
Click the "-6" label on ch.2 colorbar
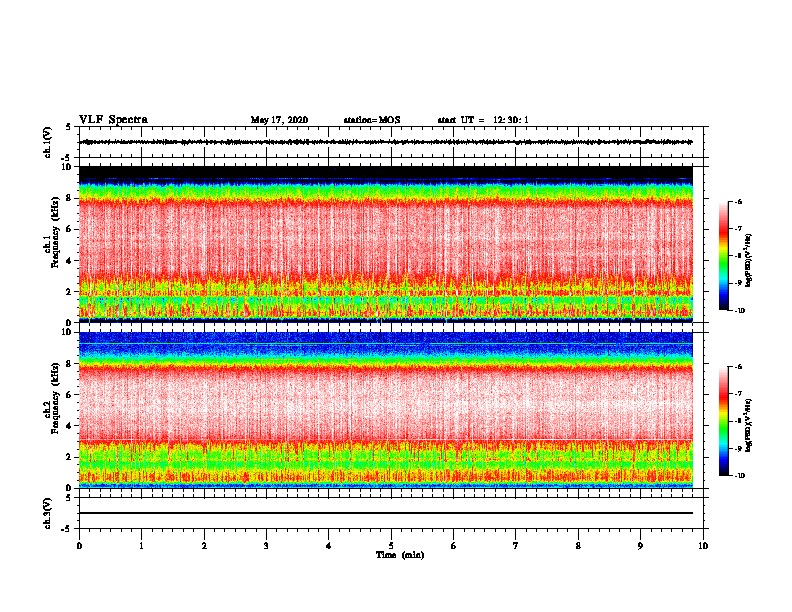(739, 367)
